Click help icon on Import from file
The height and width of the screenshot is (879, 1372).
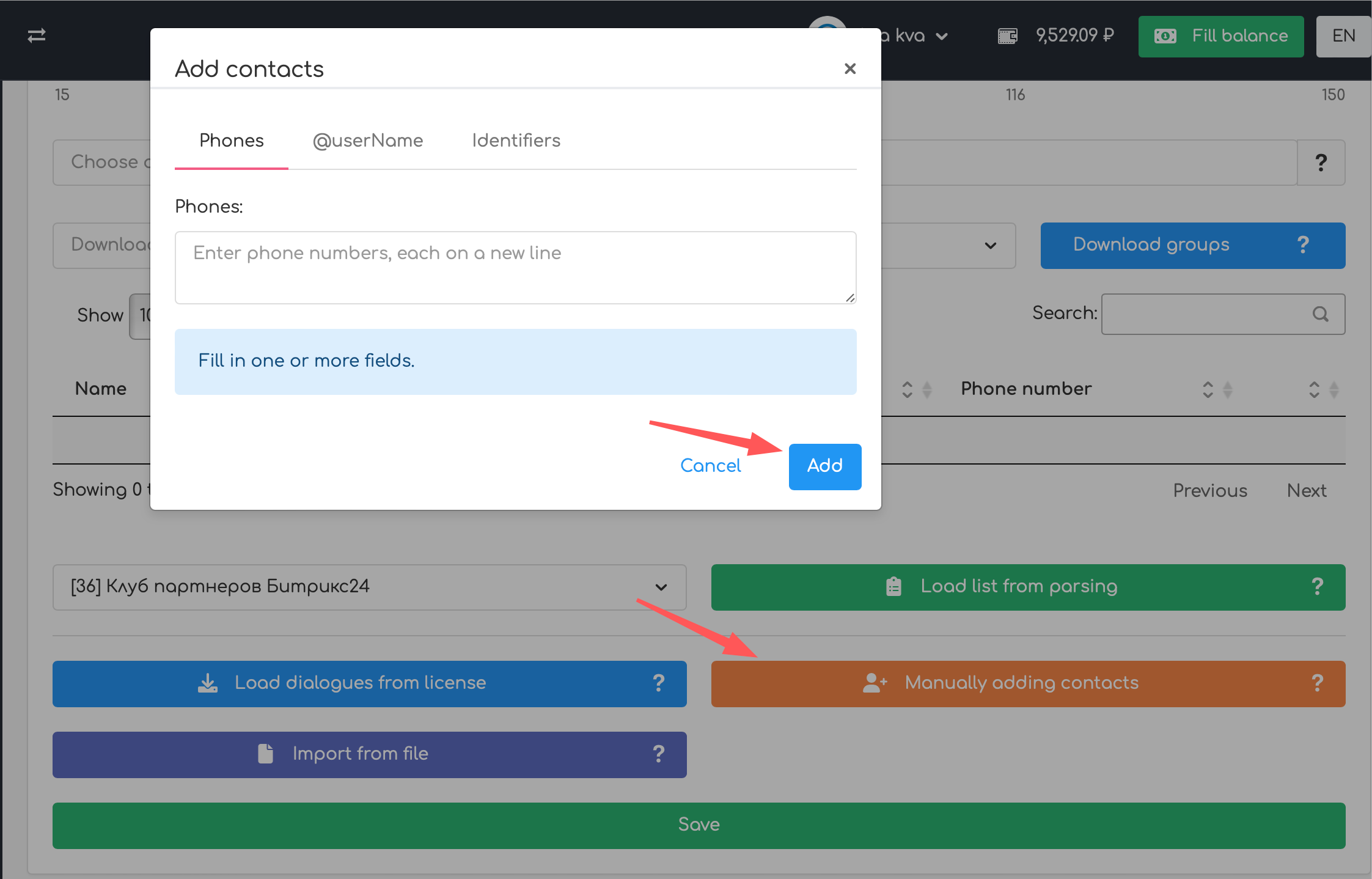coord(658,754)
